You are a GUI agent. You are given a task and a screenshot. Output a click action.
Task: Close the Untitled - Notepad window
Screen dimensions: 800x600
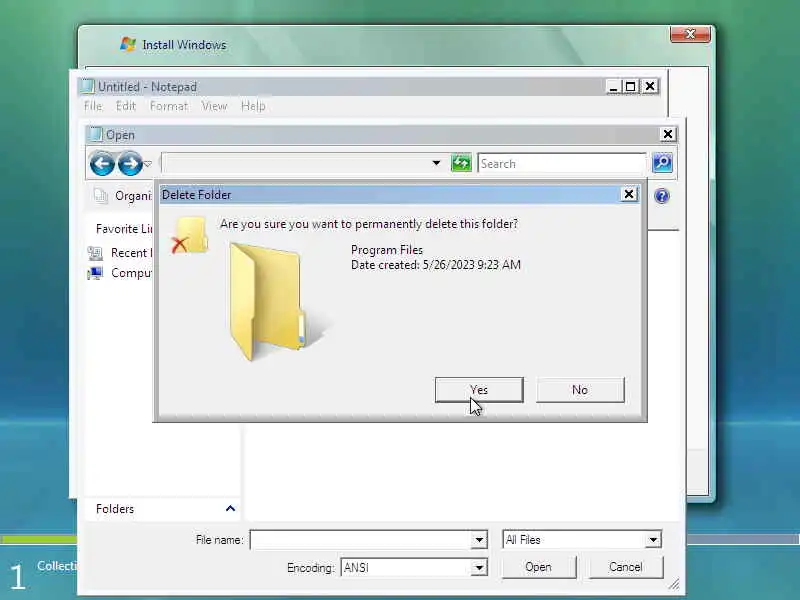pyautogui.click(x=650, y=87)
